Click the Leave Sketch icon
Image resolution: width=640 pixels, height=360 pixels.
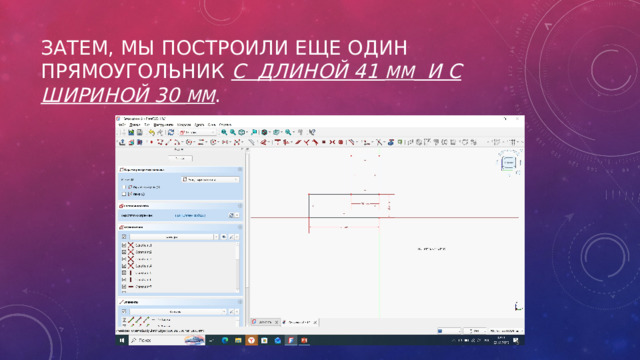point(122,142)
